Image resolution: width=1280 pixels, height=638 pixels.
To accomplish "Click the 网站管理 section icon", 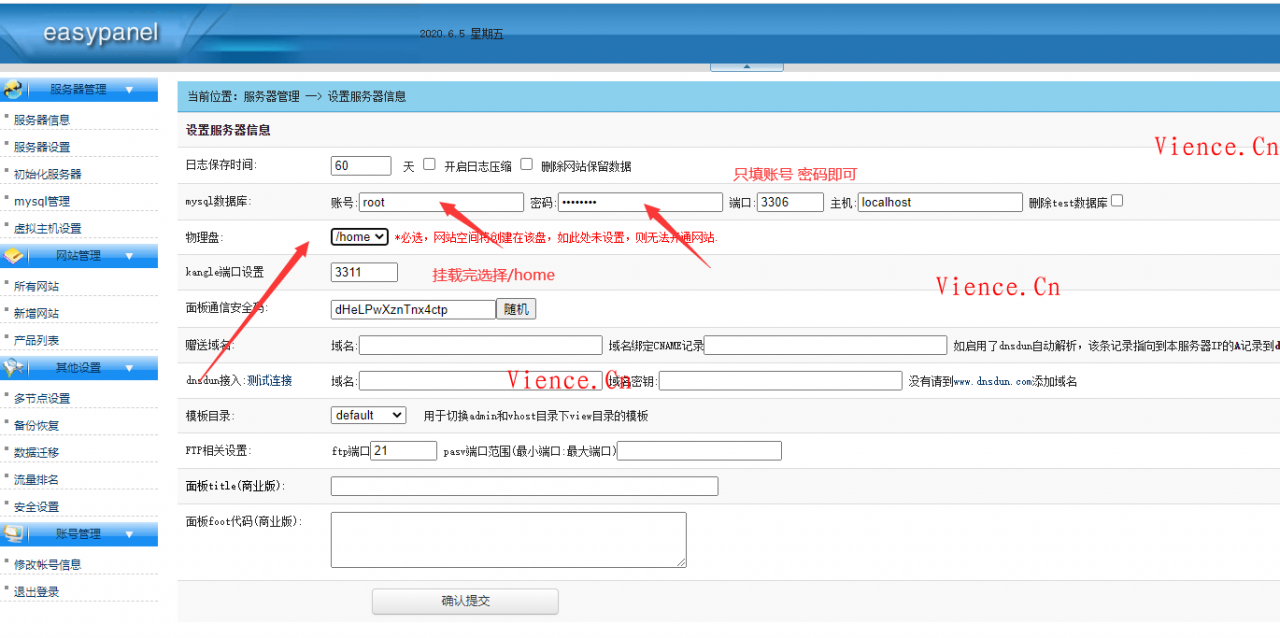I will coord(14,256).
